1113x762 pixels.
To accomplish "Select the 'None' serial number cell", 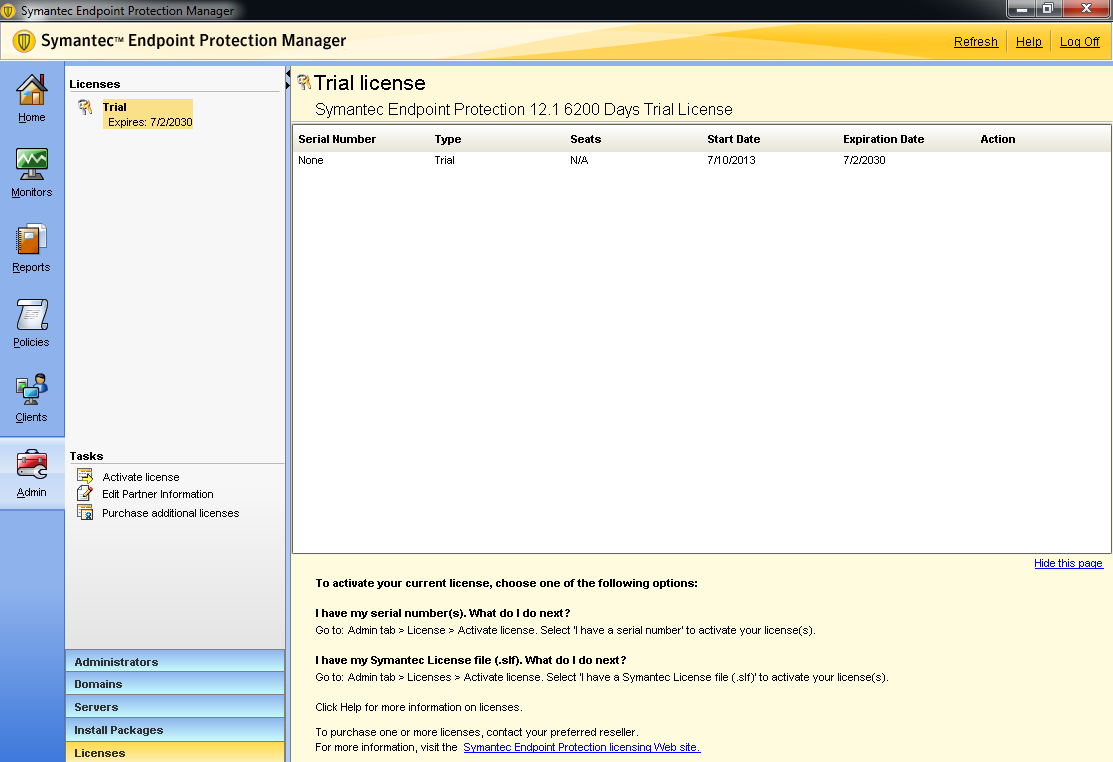I will click(311, 160).
